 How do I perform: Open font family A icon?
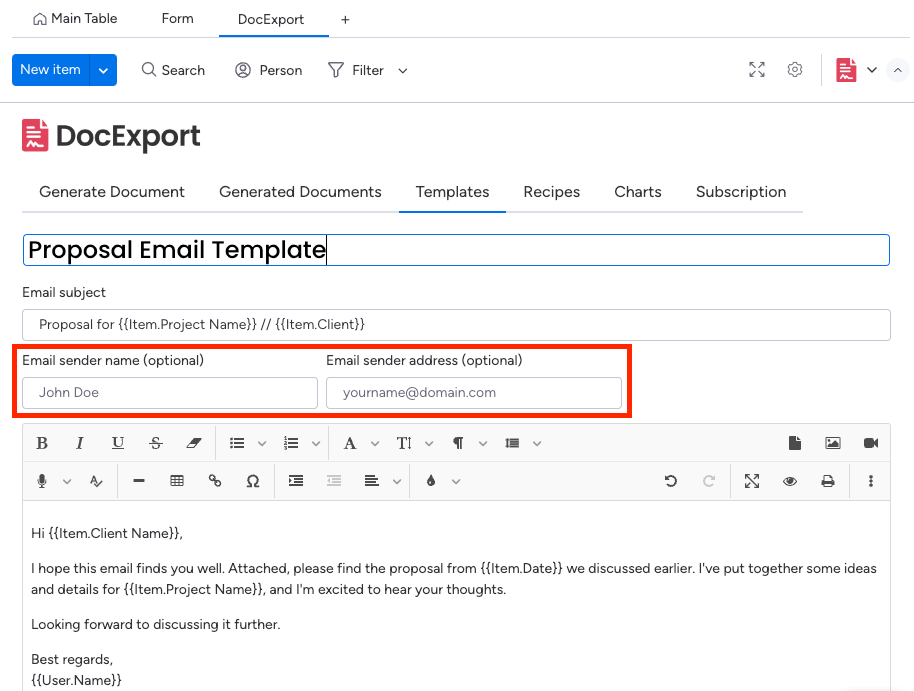pos(350,443)
